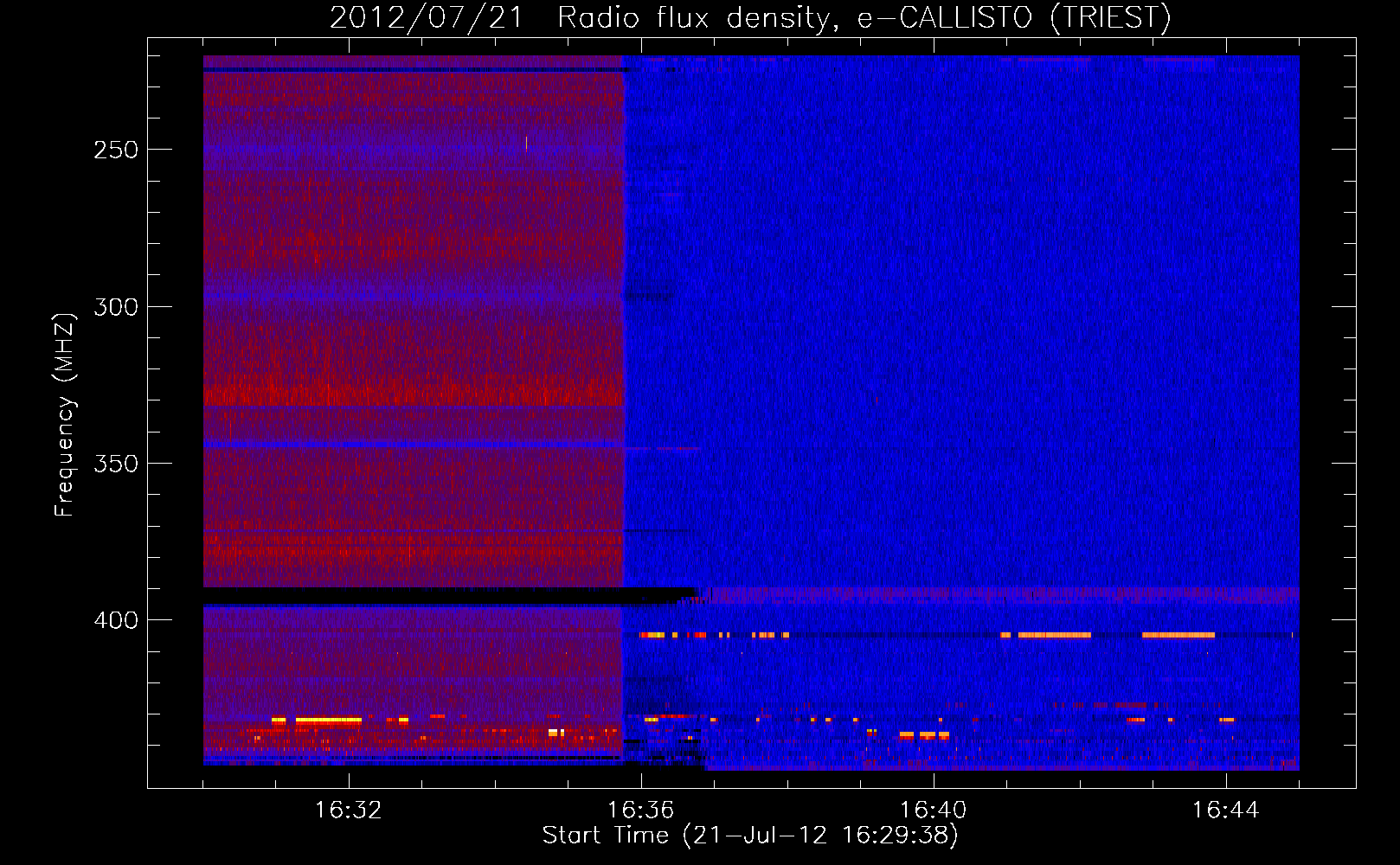Click the 16:32 time tick label

click(349, 811)
